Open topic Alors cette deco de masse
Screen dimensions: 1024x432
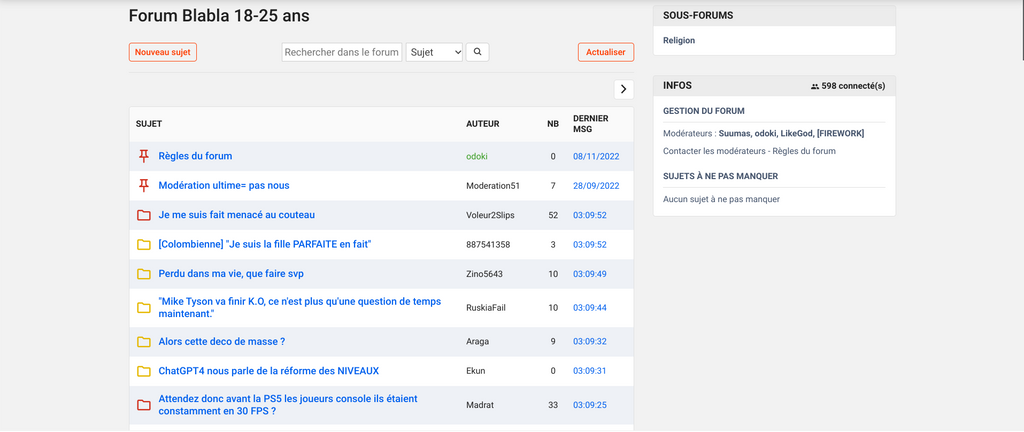pyautogui.click(x=222, y=342)
